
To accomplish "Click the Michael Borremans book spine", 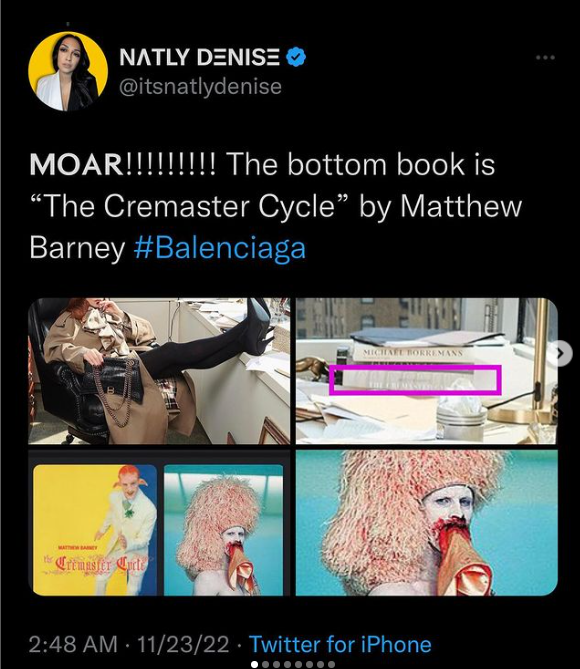I will click(x=412, y=353).
